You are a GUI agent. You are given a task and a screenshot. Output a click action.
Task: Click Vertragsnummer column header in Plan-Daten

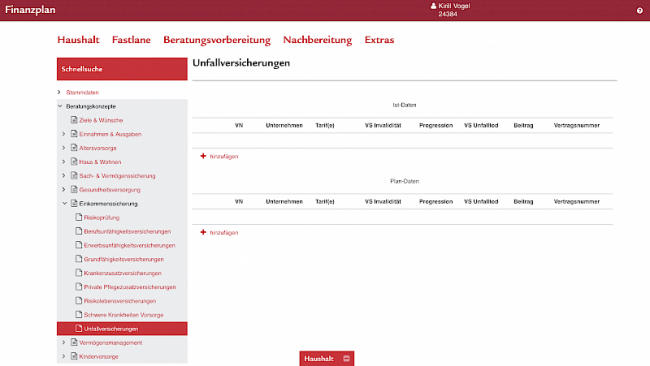click(x=577, y=201)
